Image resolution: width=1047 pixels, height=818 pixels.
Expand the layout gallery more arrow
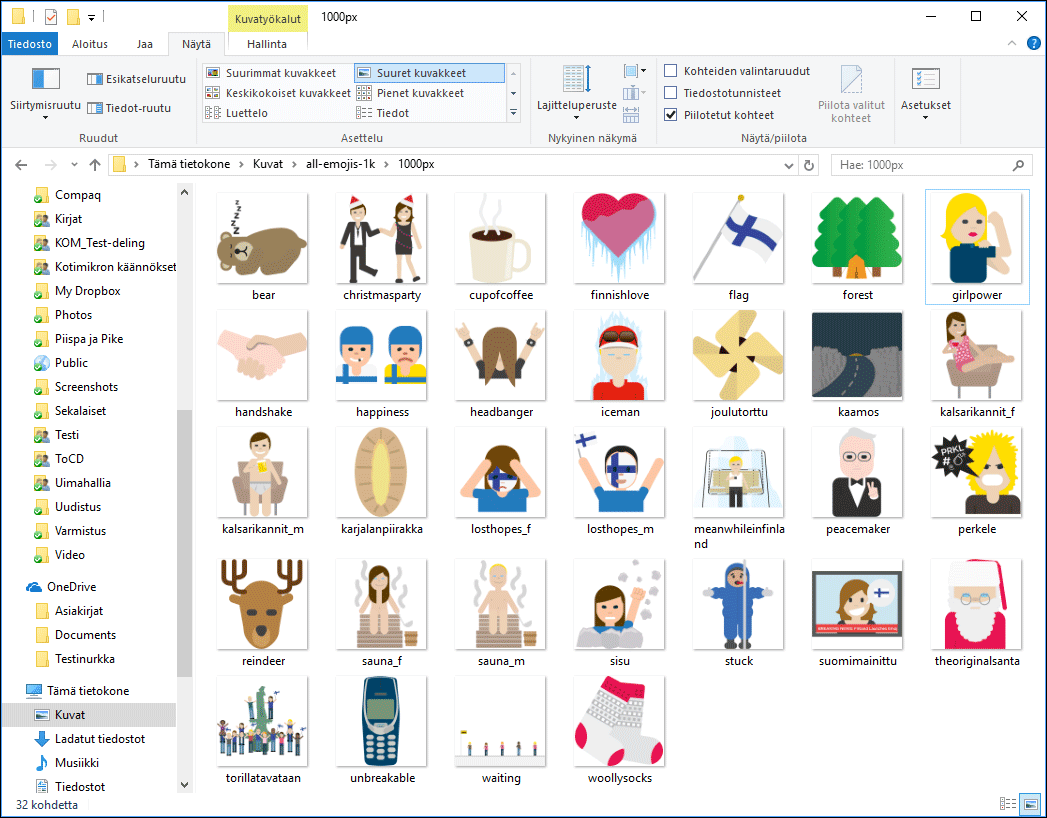[513, 114]
